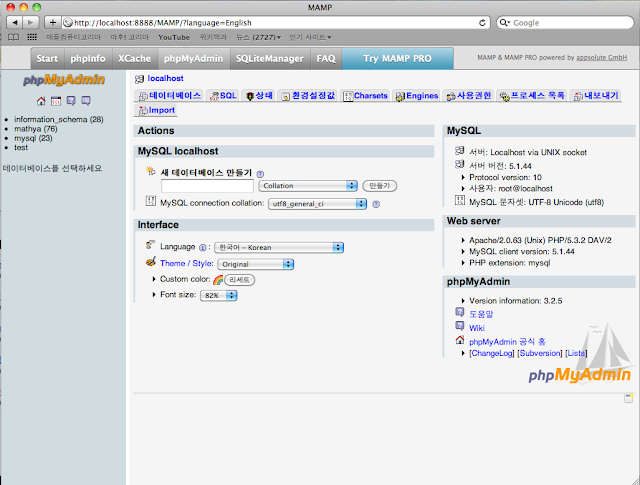Open the 프로세스 목록 tab
Image resolution: width=640 pixels, height=485 pixels.
(532, 96)
